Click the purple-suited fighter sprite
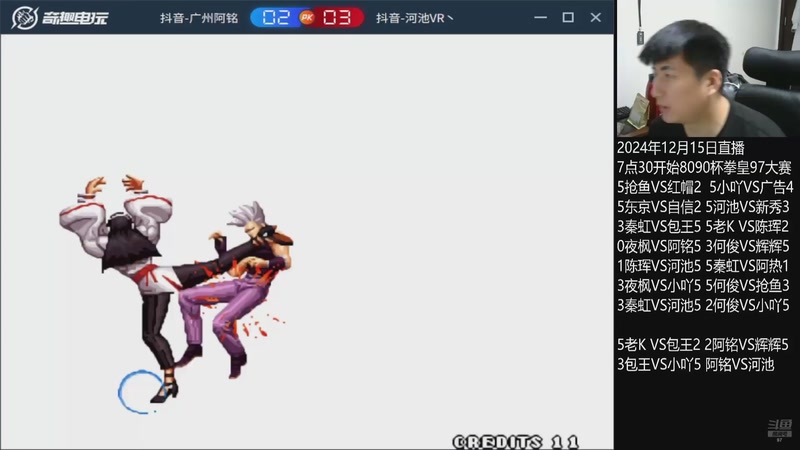The image size is (800, 450). 237,288
